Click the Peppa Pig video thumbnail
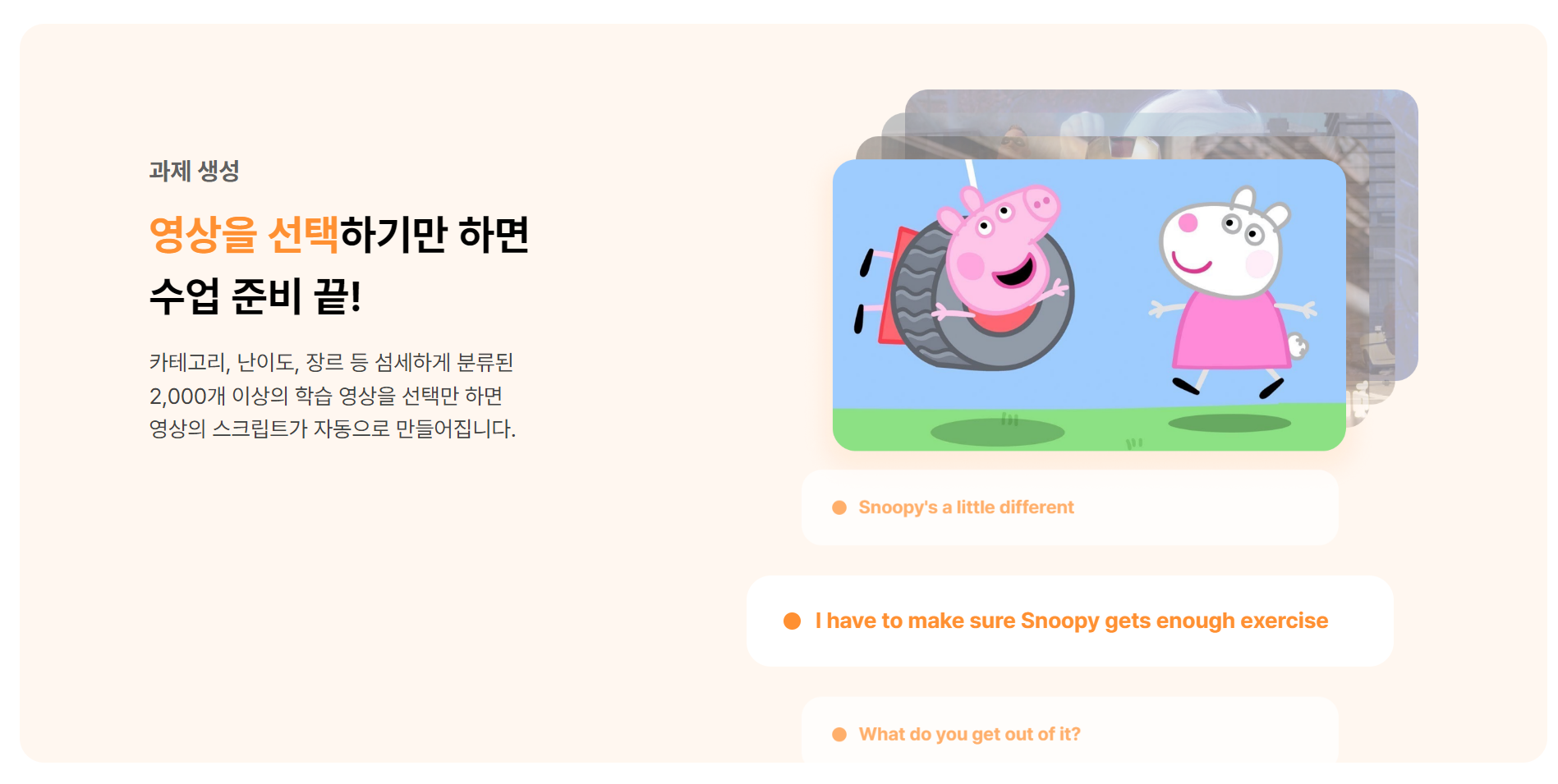1558x784 pixels. coord(1089,305)
